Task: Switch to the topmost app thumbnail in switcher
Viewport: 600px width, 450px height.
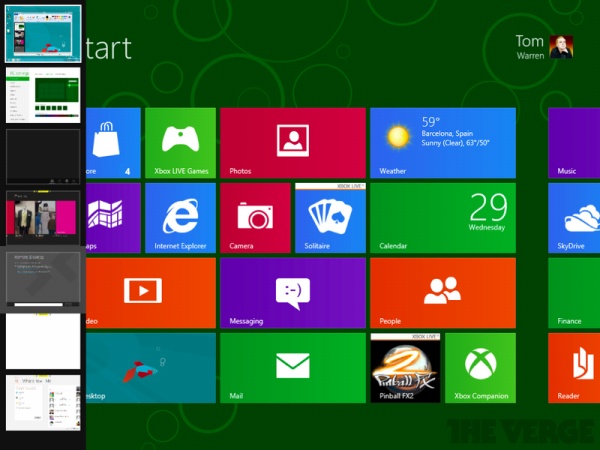Action: click(x=43, y=33)
